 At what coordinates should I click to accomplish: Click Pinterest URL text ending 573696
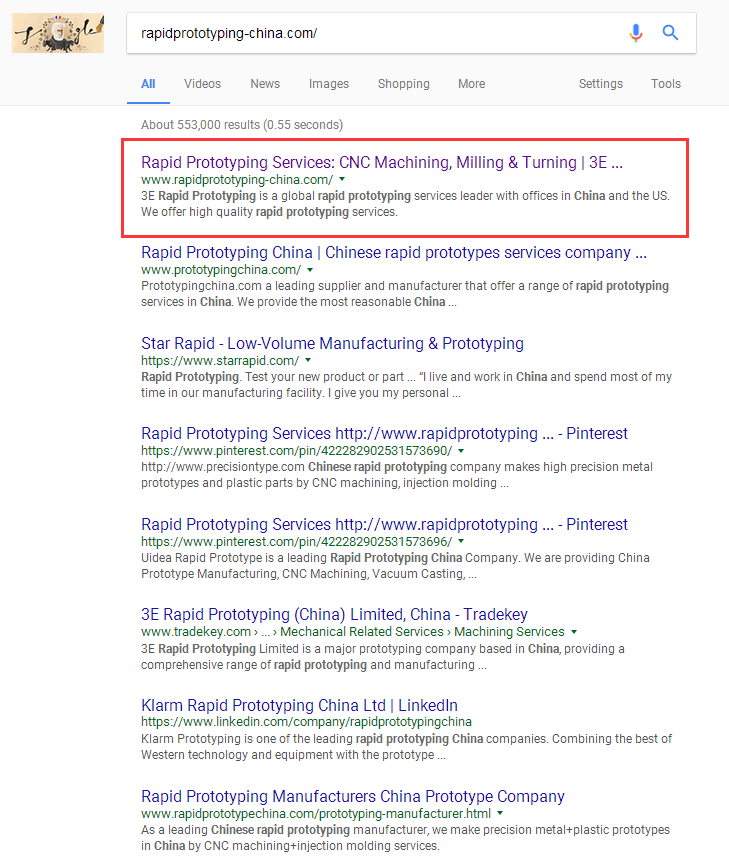(296, 541)
